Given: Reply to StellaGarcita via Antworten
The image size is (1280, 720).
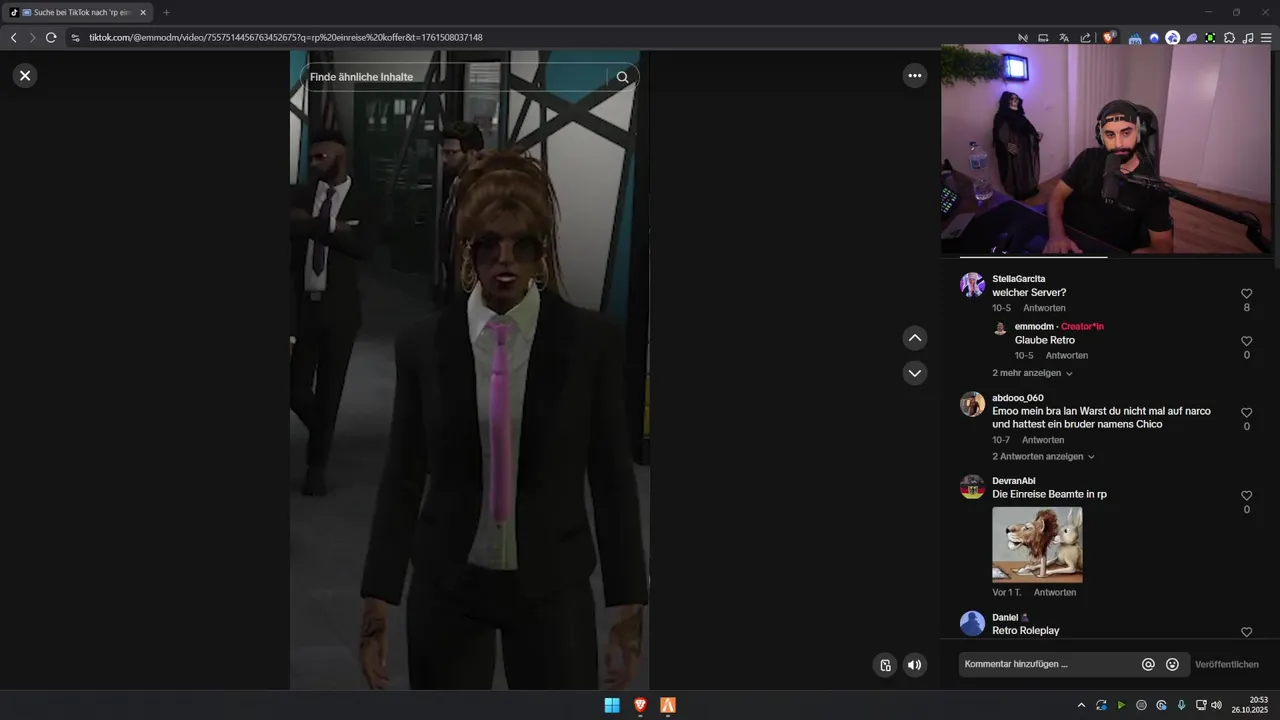Looking at the screenshot, I should [1044, 308].
